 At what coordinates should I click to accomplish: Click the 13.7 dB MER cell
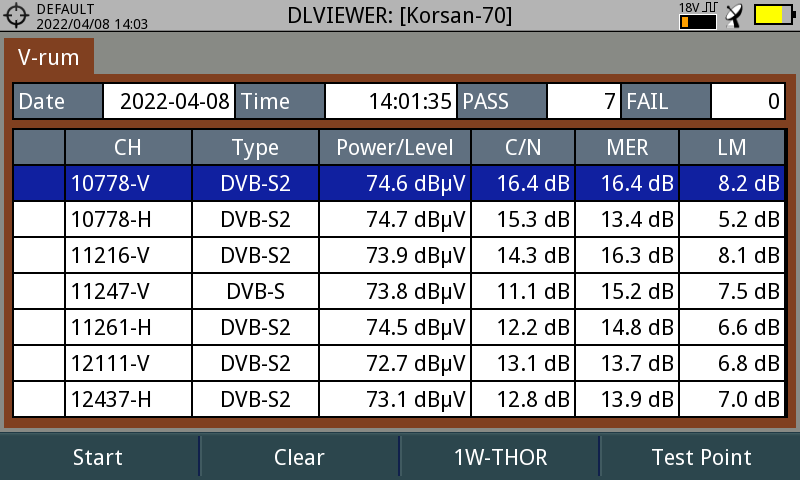coord(627,363)
